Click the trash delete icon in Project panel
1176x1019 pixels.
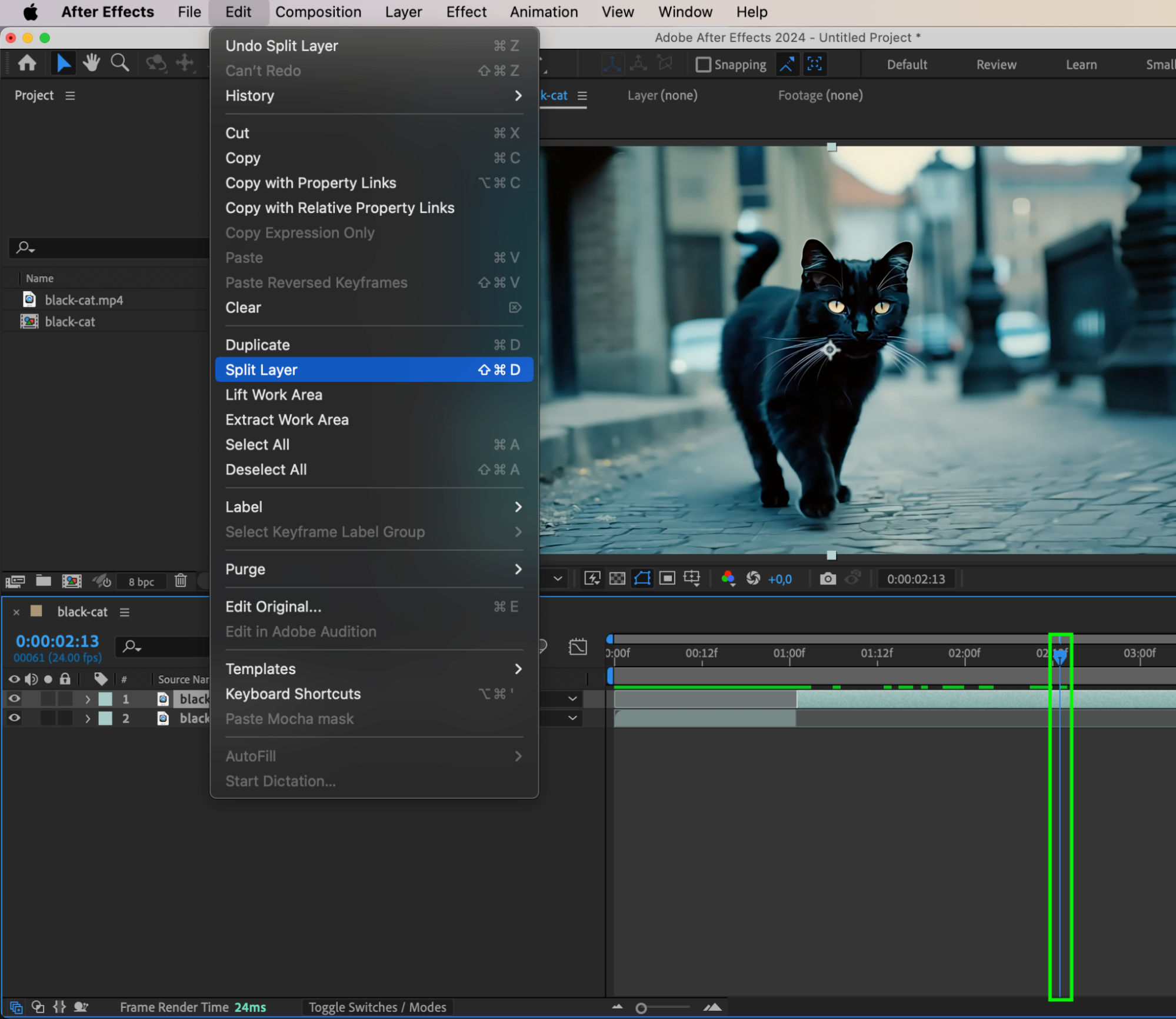click(x=181, y=581)
